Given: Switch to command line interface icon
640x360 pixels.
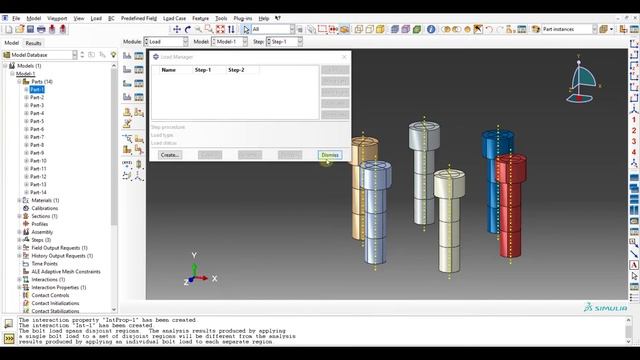Looking at the screenshot, I should [x=9, y=338].
